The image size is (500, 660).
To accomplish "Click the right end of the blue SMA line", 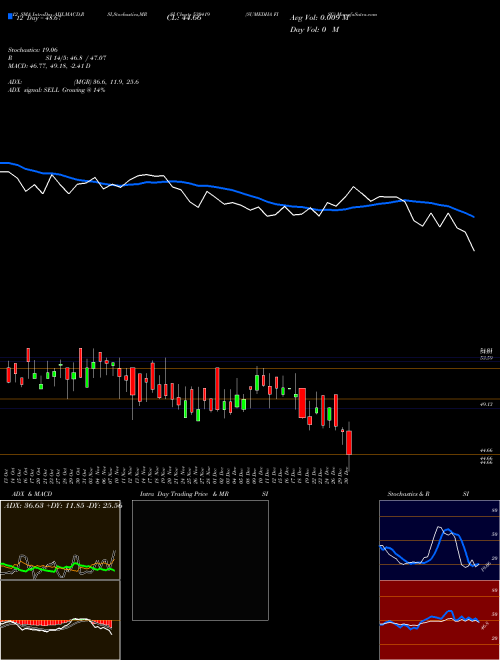I will (474, 217).
